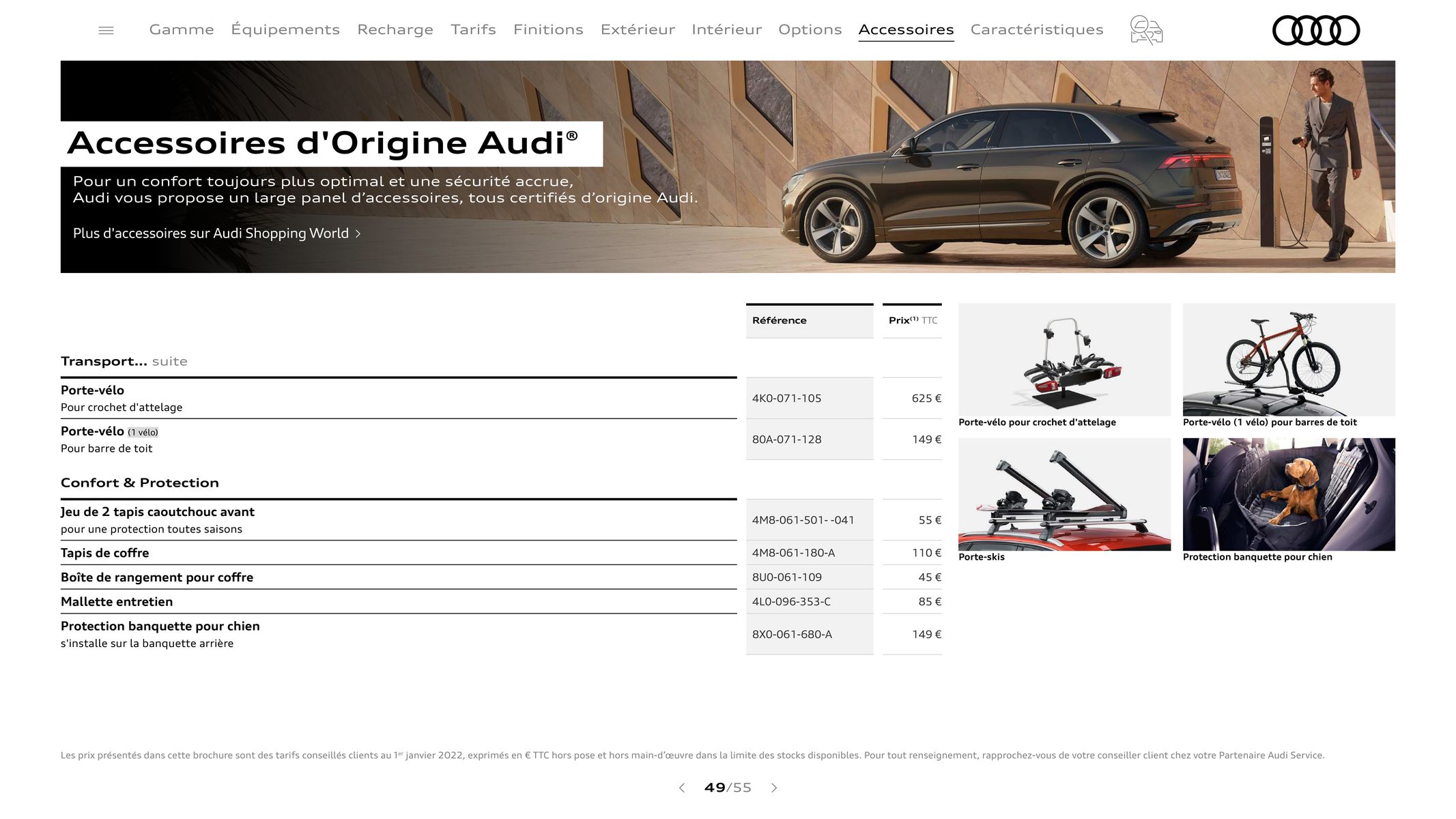1456x819 pixels.
Task: Go to next page arrow
Action: click(x=774, y=788)
